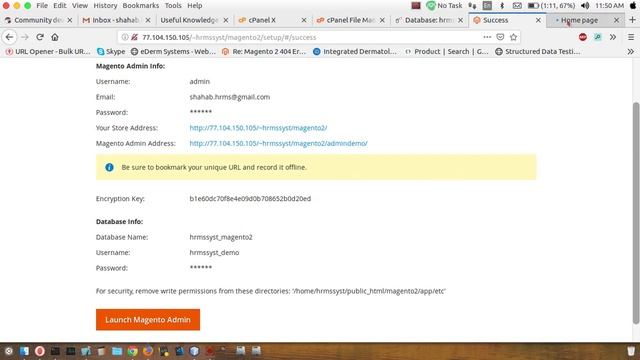Open the Adblock Plus extension icon
Screen dimensions: 640x360
click(582, 37)
